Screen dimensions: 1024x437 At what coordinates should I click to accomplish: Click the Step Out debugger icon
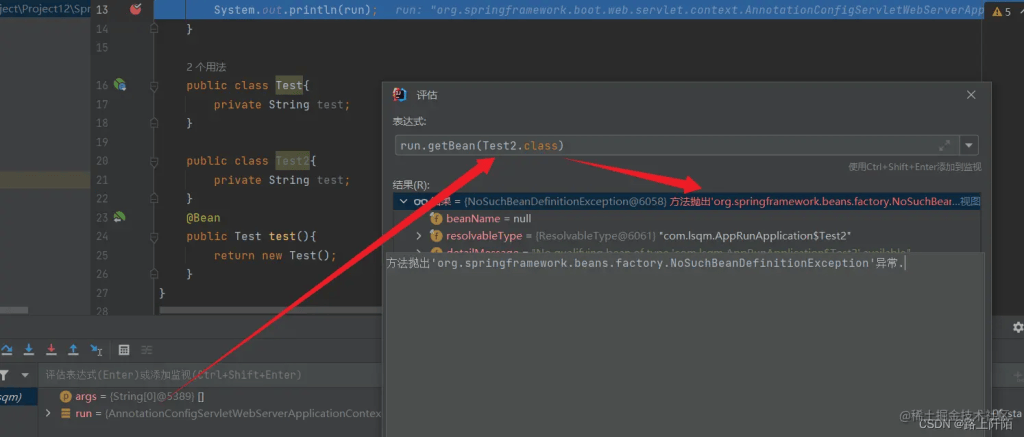point(73,350)
